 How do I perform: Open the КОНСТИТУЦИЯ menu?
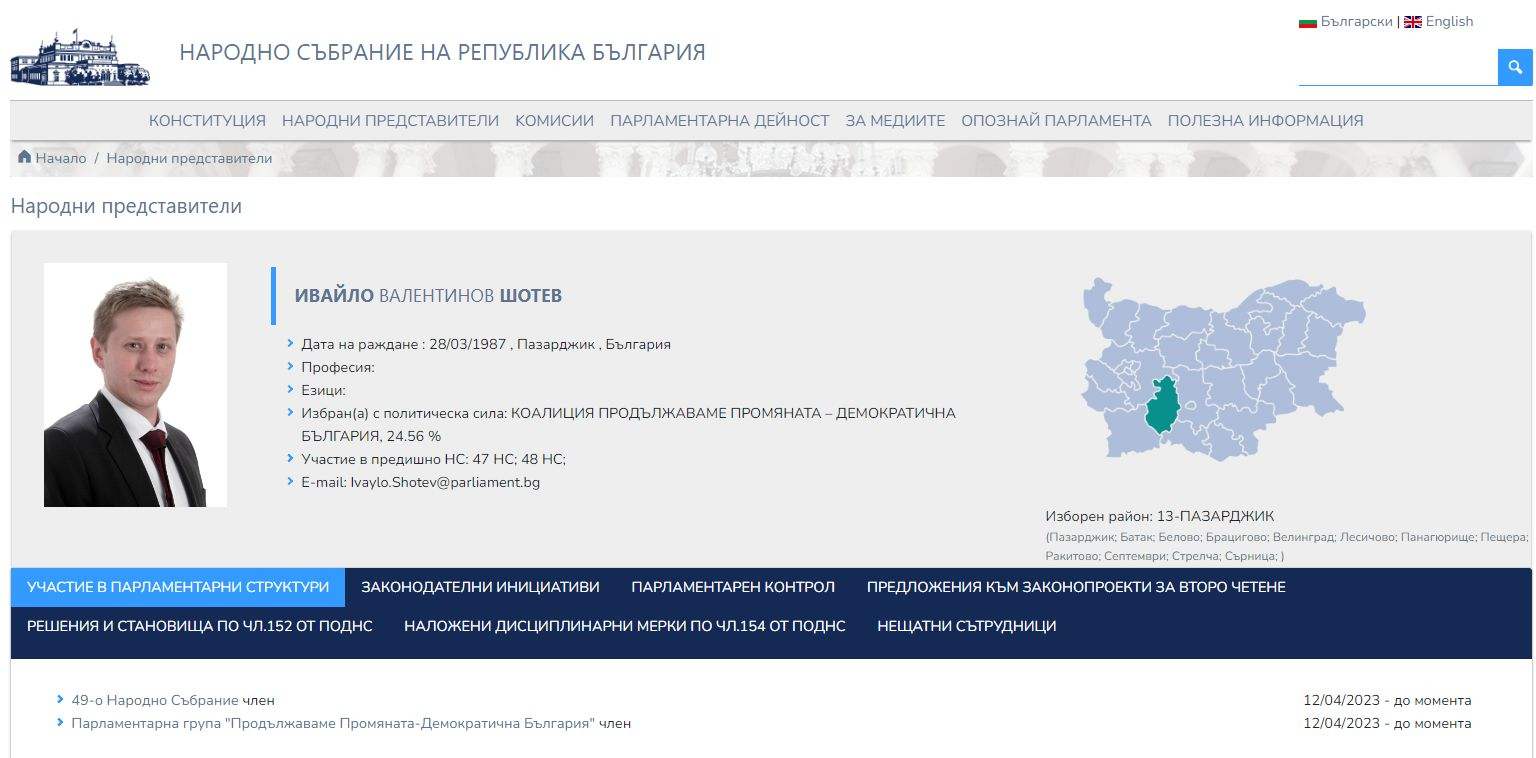[207, 121]
